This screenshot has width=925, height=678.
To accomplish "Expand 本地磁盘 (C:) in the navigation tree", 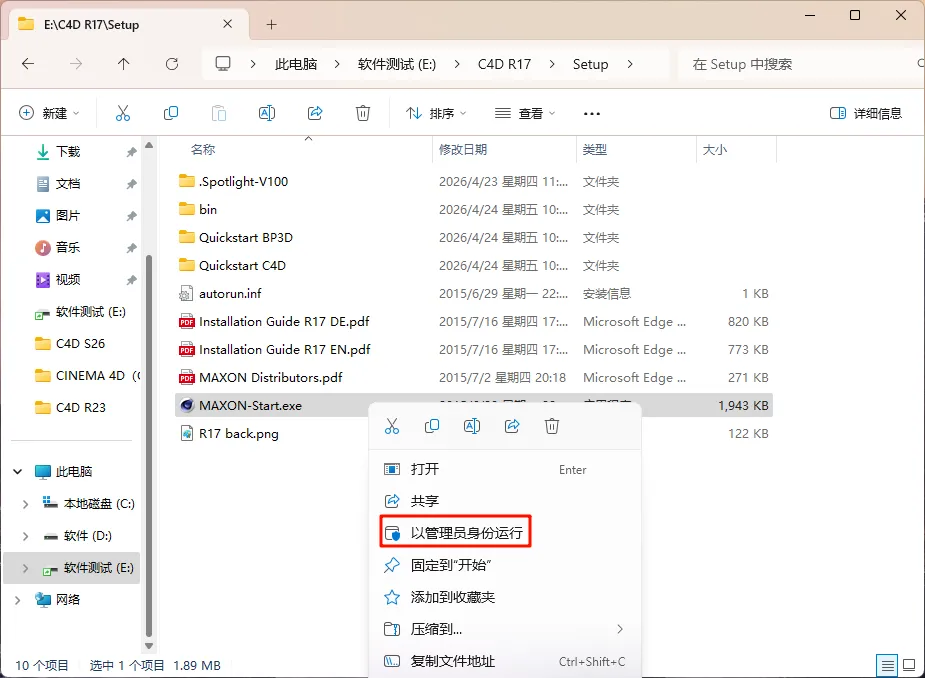I will click(25, 504).
